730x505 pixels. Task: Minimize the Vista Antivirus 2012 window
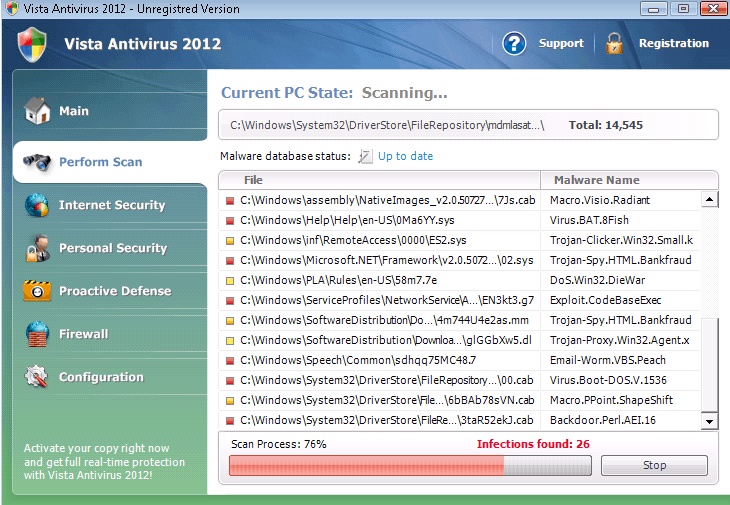click(654, 8)
